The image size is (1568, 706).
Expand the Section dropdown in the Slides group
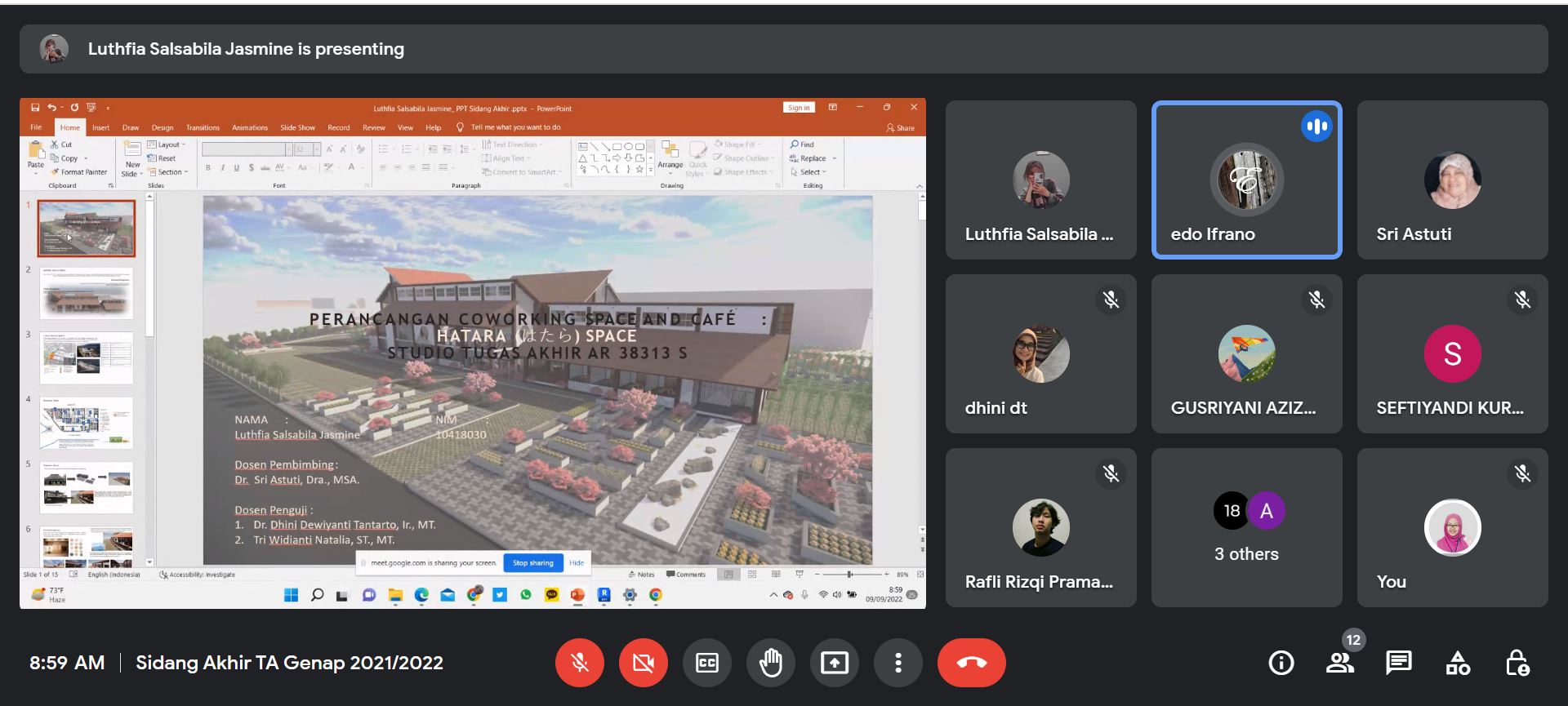click(x=171, y=172)
